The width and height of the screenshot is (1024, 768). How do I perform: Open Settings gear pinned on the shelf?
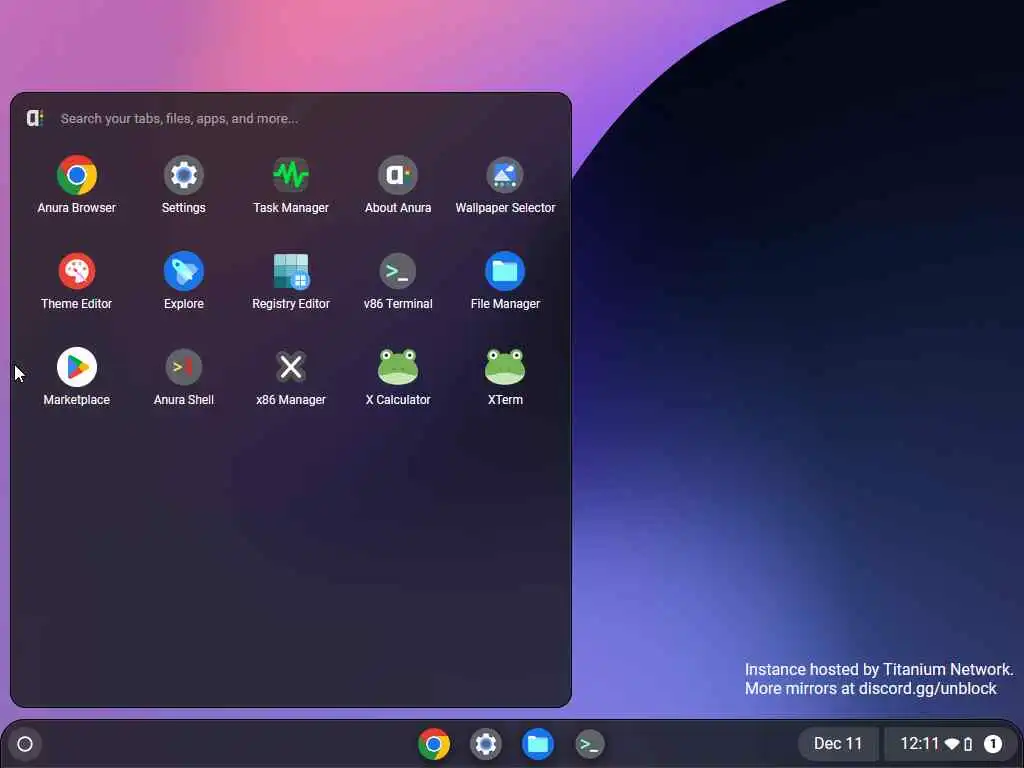pyautogui.click(x=485, y=744)
